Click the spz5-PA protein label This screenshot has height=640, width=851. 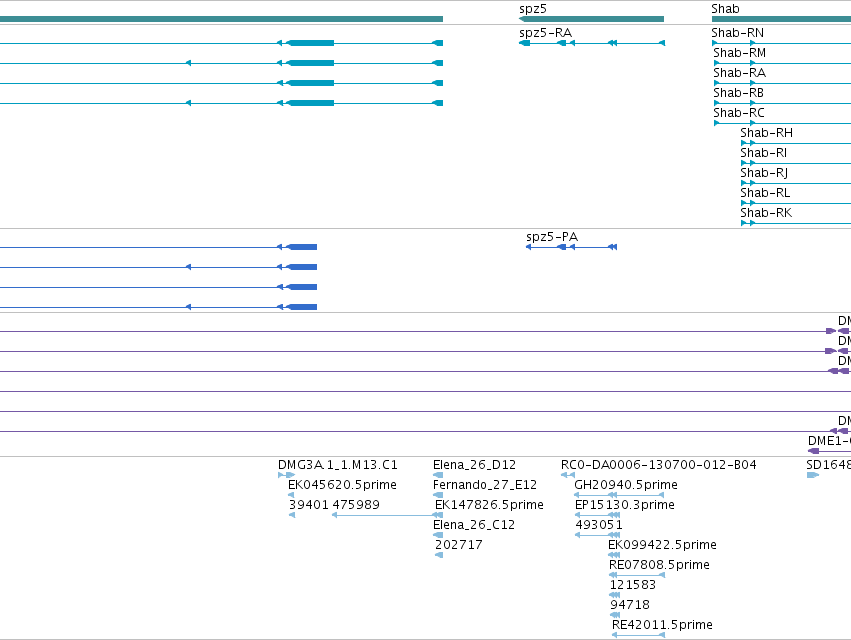(552, 237)
